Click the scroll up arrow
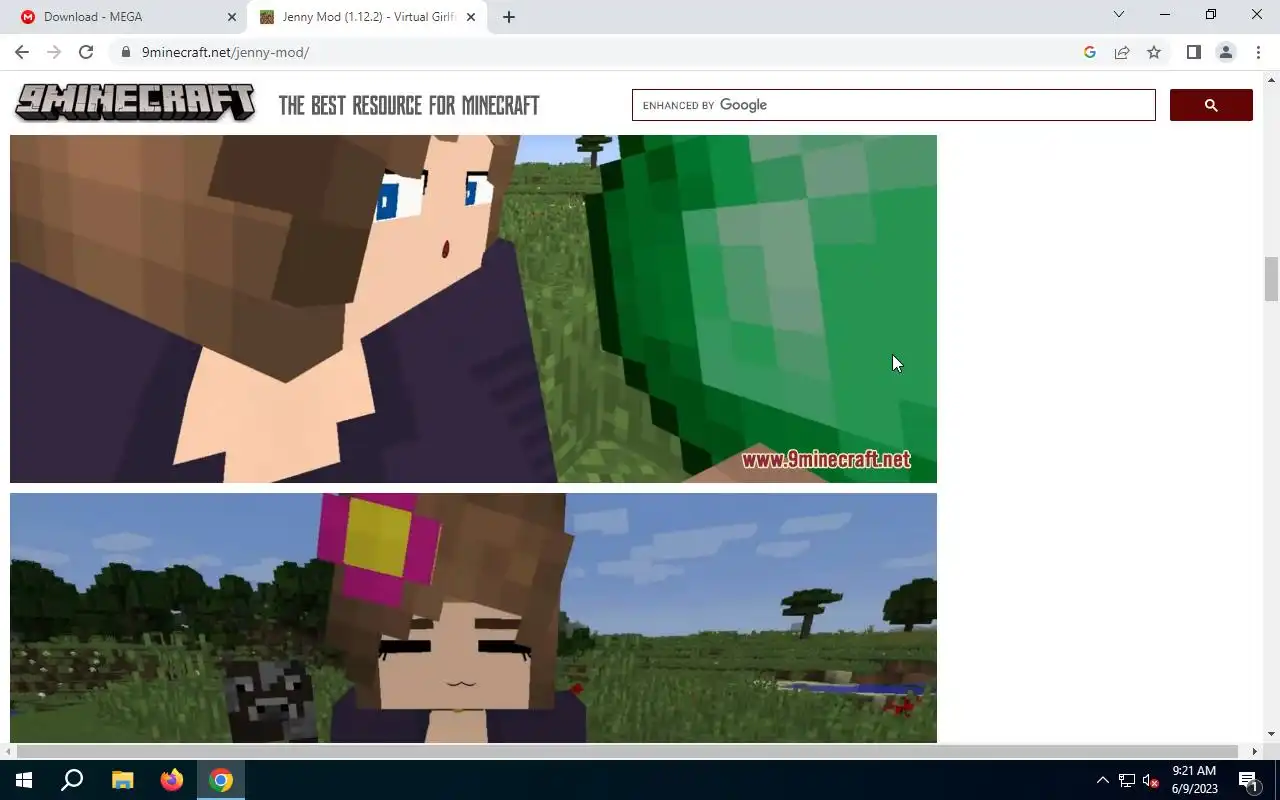 [x=1271, y=79]
